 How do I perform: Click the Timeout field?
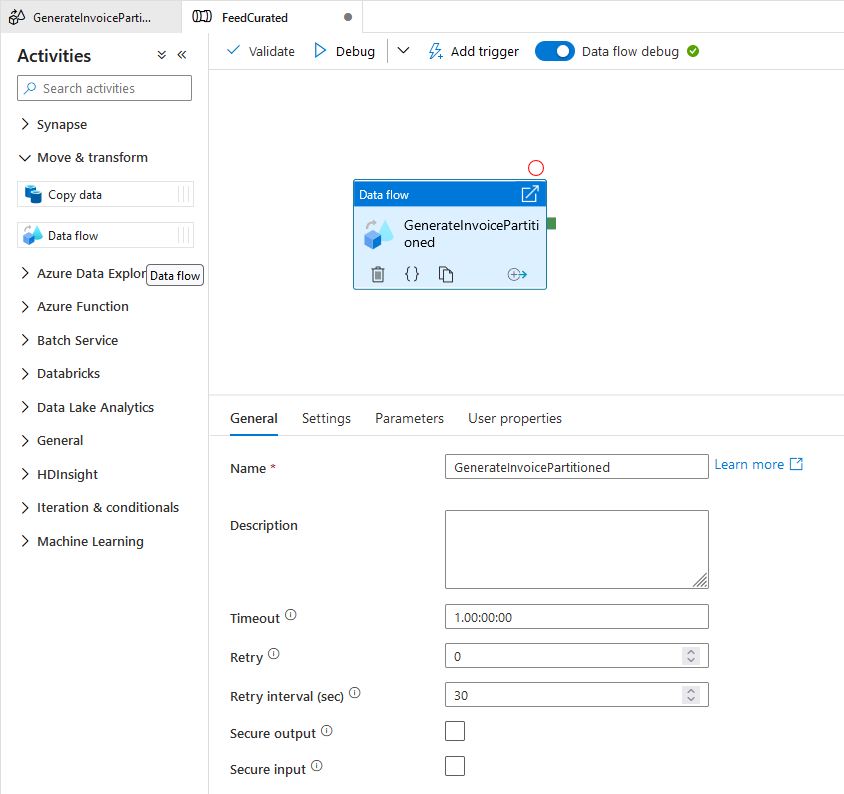click(x=576, y=617)
